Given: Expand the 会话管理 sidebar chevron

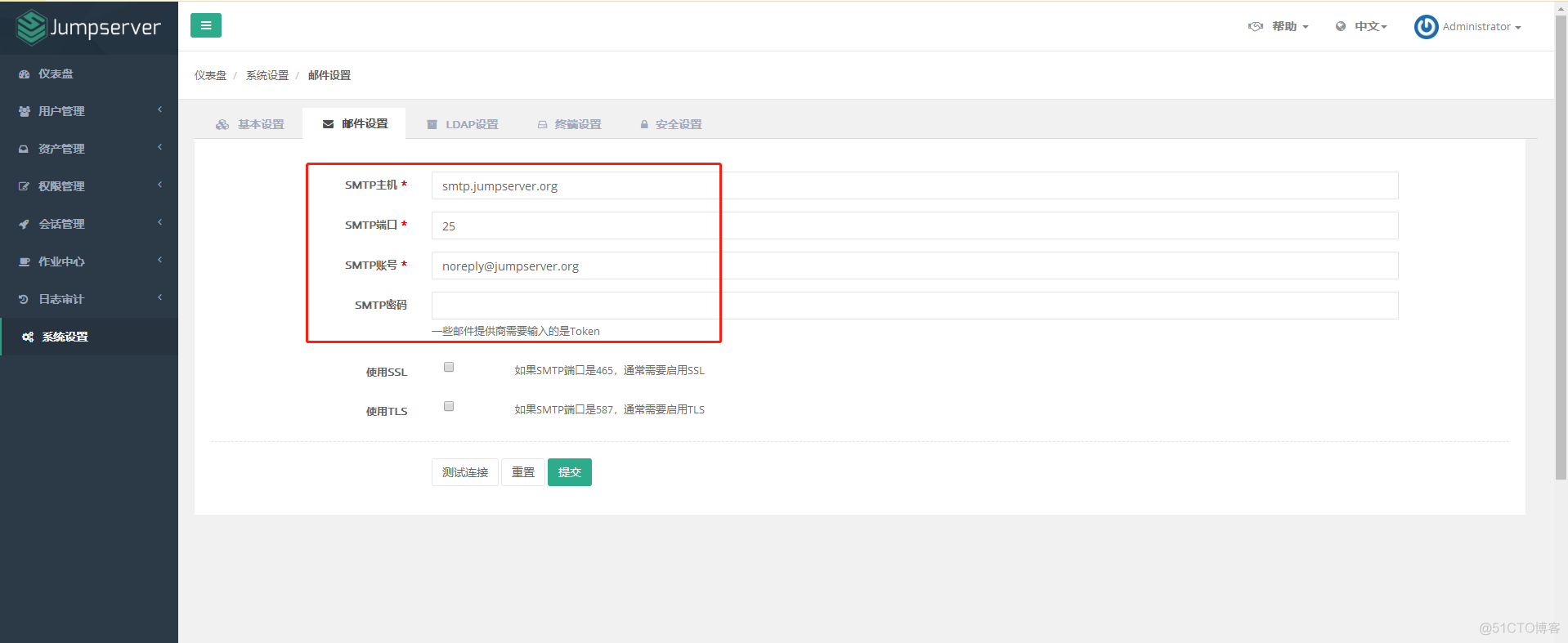Looking at the screenshot, I should point(160,222).
